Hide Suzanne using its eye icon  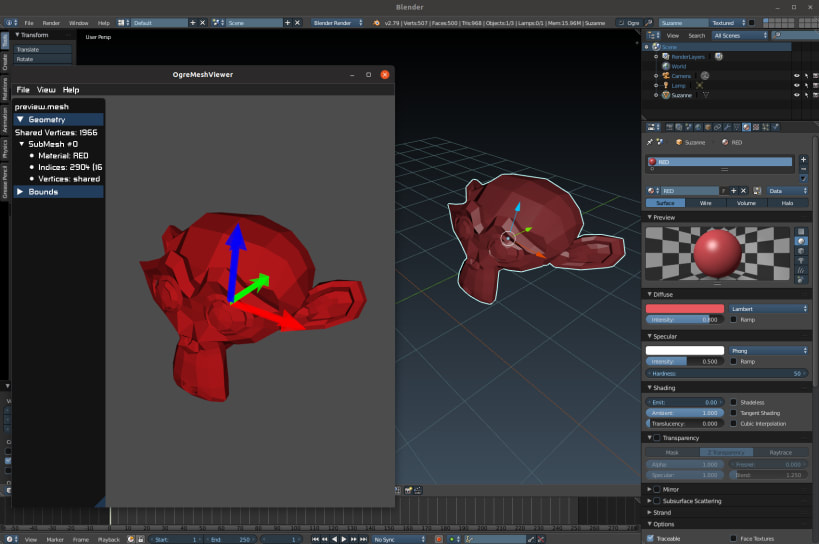coord(797,95)
